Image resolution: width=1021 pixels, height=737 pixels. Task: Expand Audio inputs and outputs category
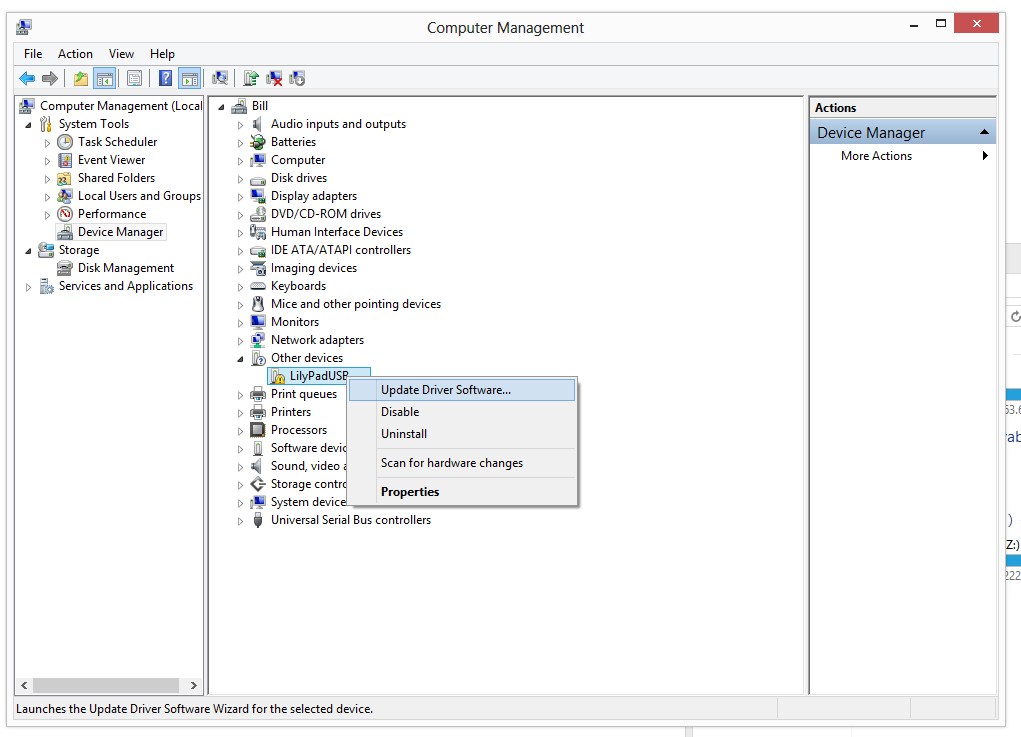point(240,125)
